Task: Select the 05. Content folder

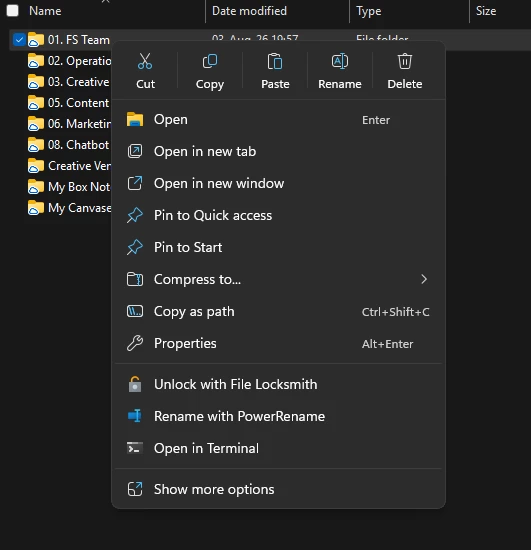Action: point(69,103)
